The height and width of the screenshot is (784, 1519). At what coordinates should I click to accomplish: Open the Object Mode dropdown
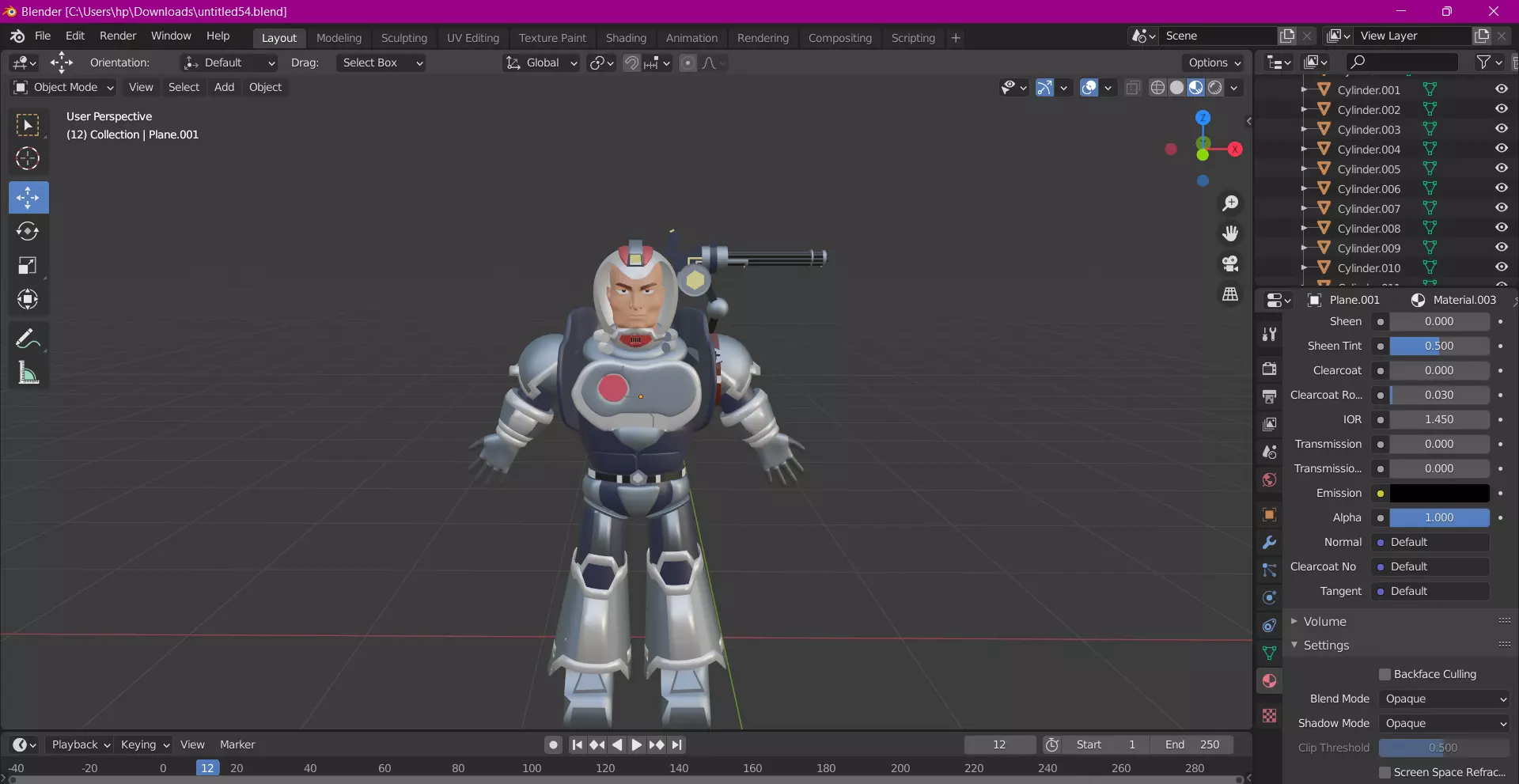point(65,87)
